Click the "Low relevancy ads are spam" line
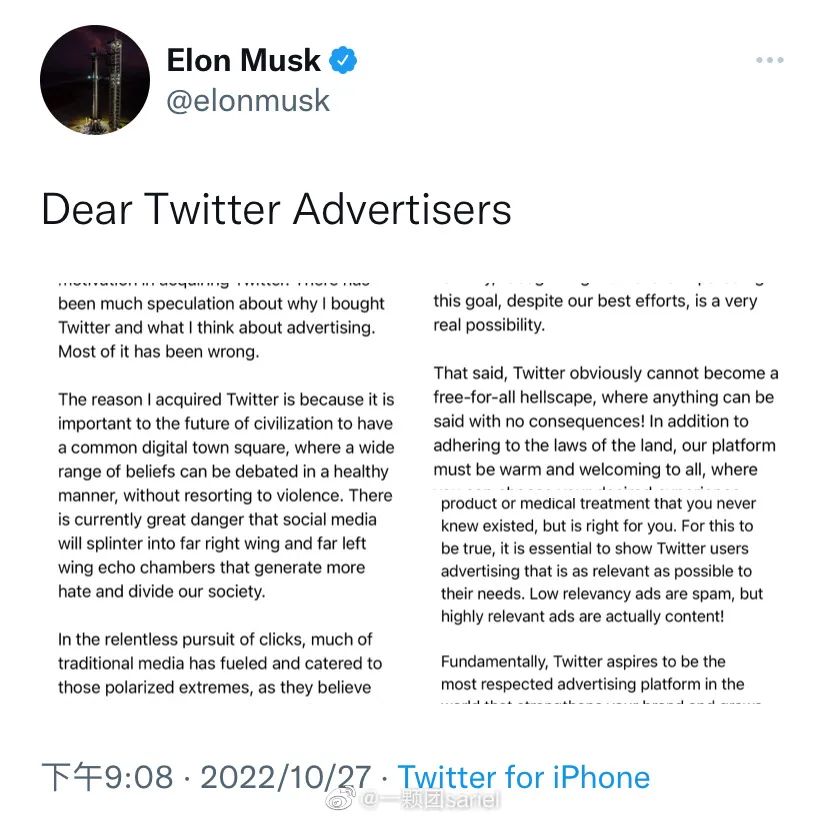Screen dimensions: 828x819 click(x=601, y=594)
